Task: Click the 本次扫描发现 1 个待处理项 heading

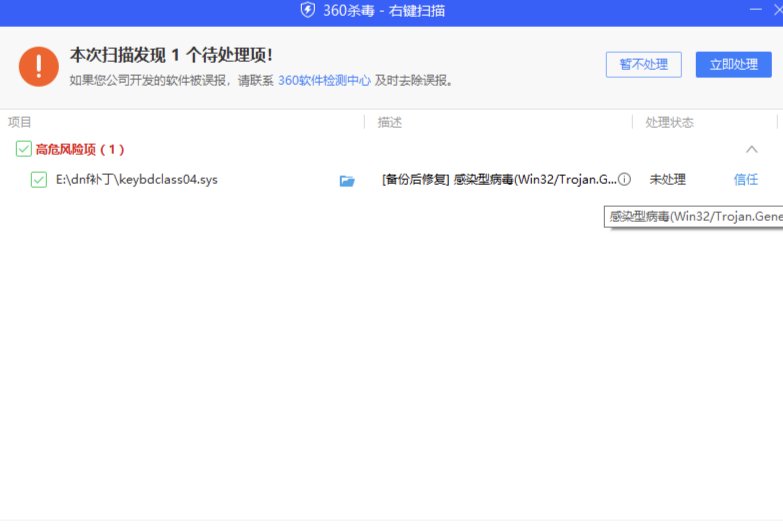Action: click(x=171, y=55)
